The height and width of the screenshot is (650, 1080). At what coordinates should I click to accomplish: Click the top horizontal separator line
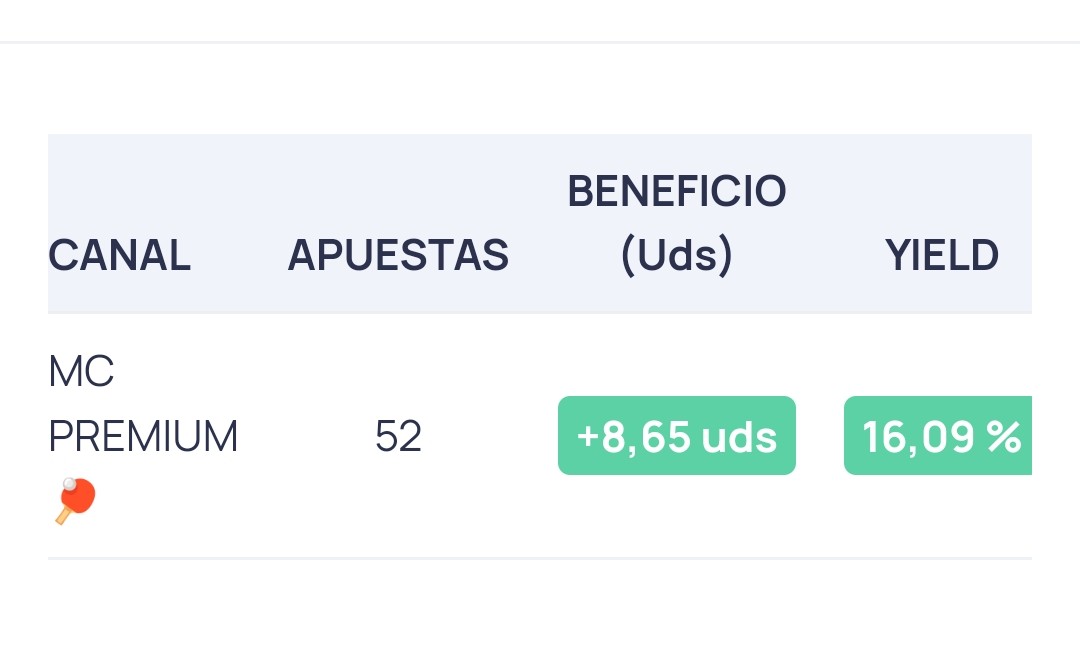(540, 42)
